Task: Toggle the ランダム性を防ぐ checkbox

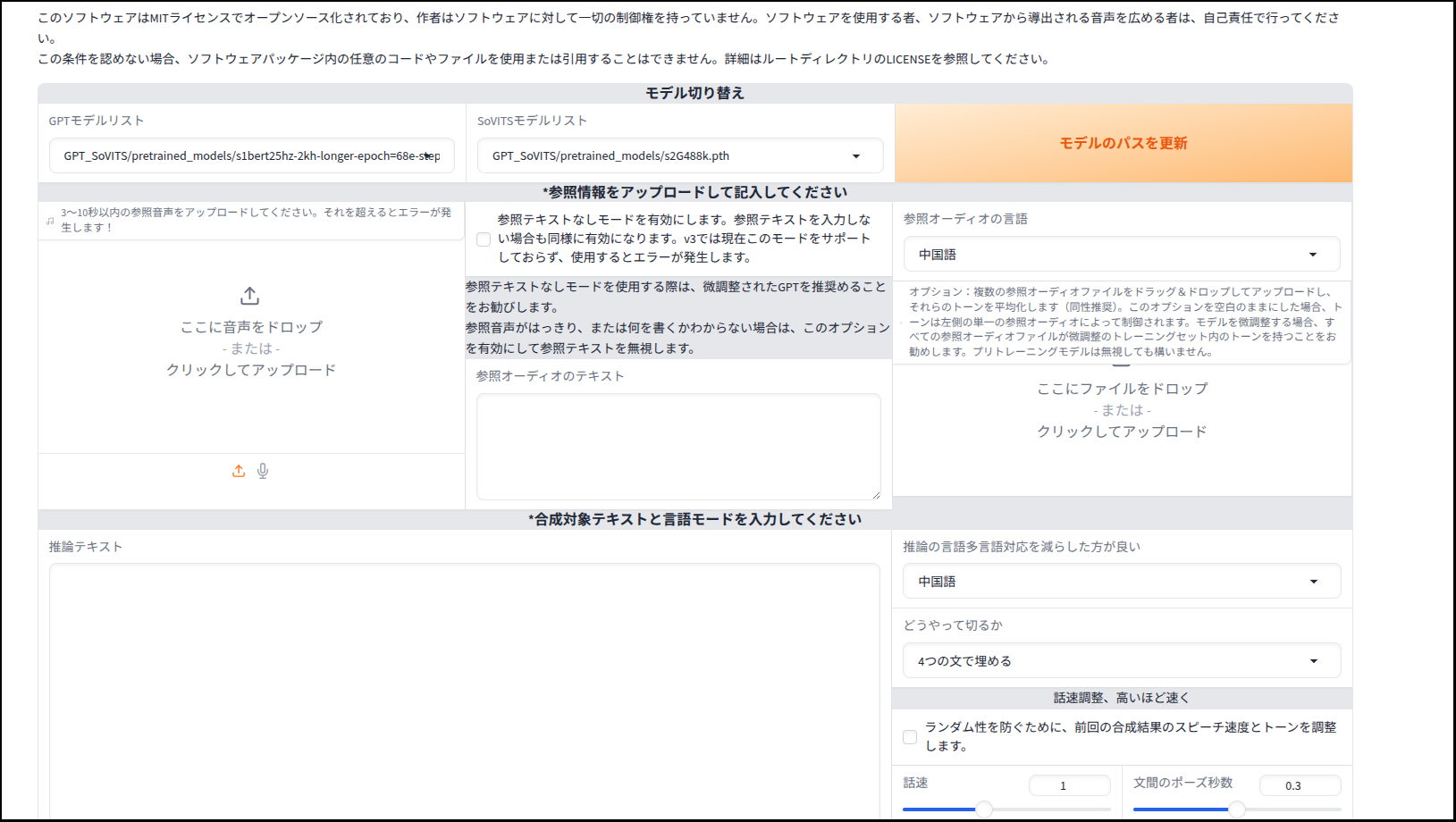Action: [910, 737]
